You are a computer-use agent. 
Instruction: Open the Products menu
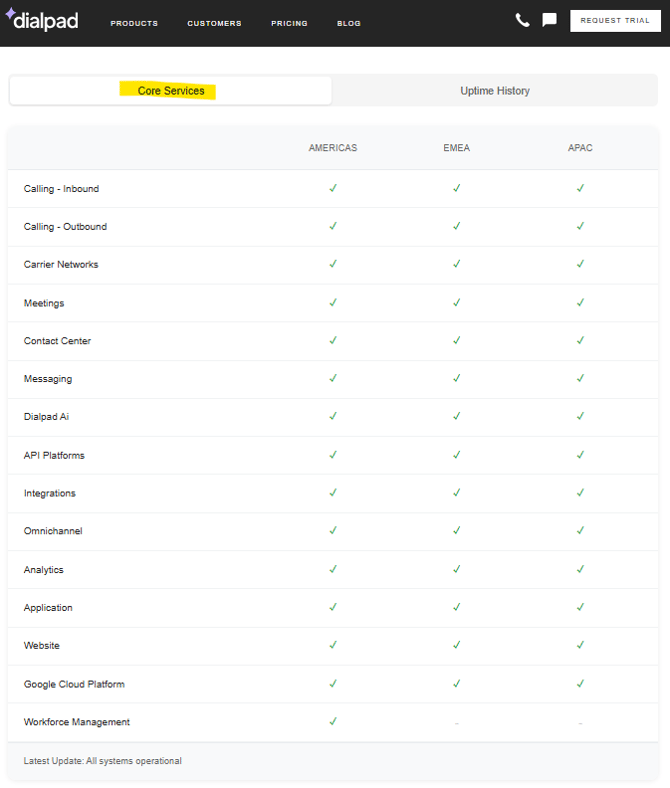coord(134,23)
